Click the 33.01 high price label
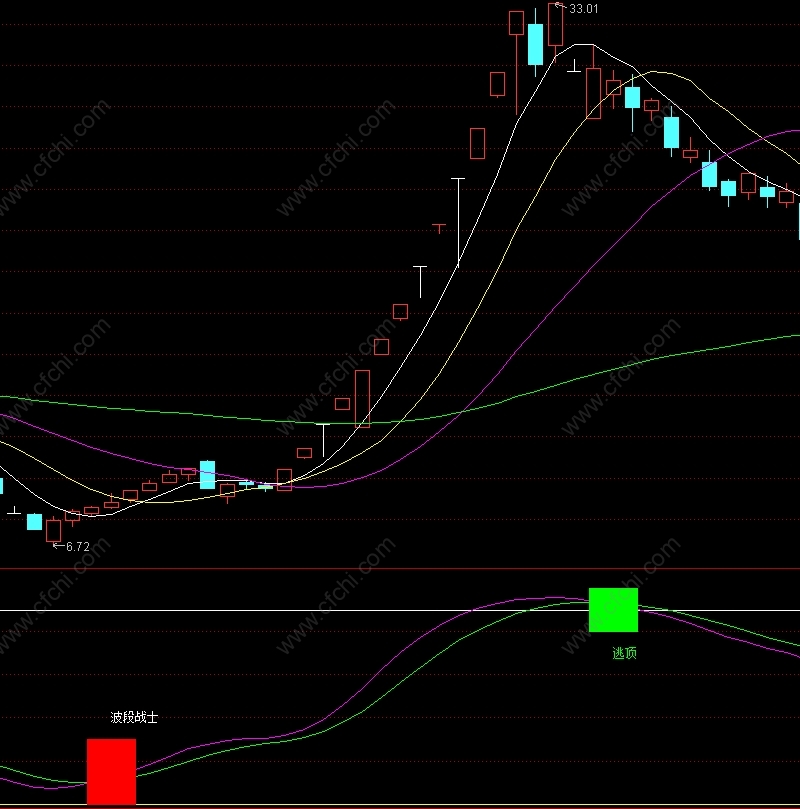Viewport: 800px width, 809px height. (x=583, y=9)
